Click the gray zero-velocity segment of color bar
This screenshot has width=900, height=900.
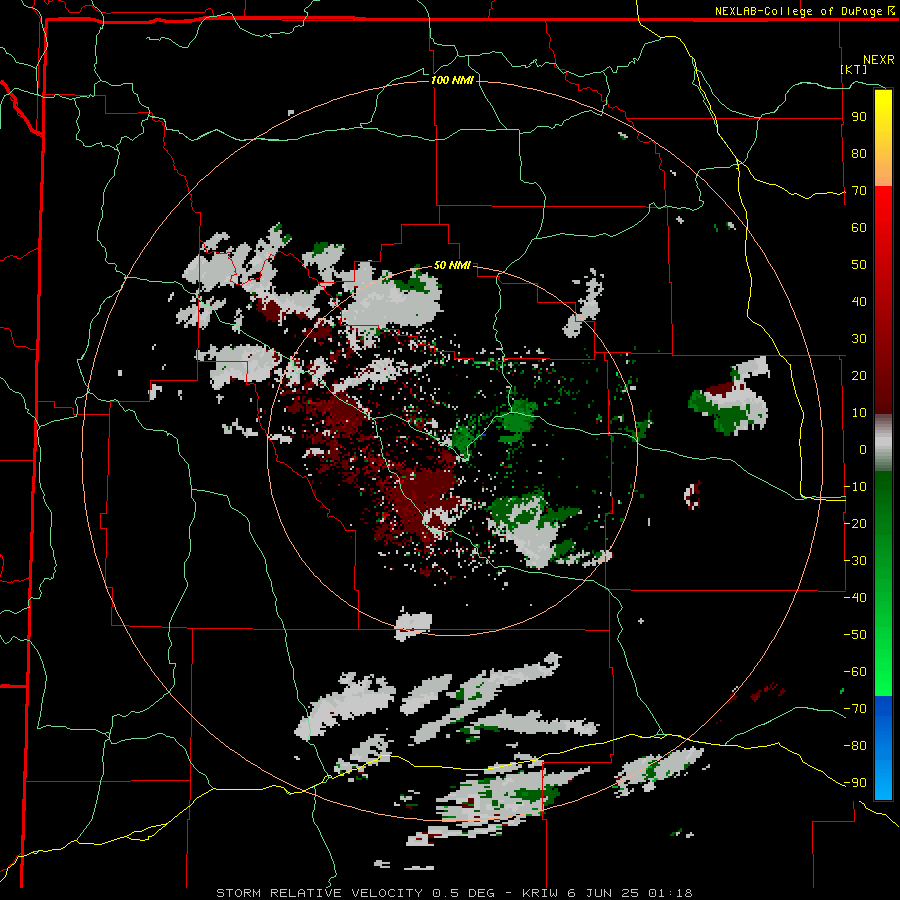883,445
